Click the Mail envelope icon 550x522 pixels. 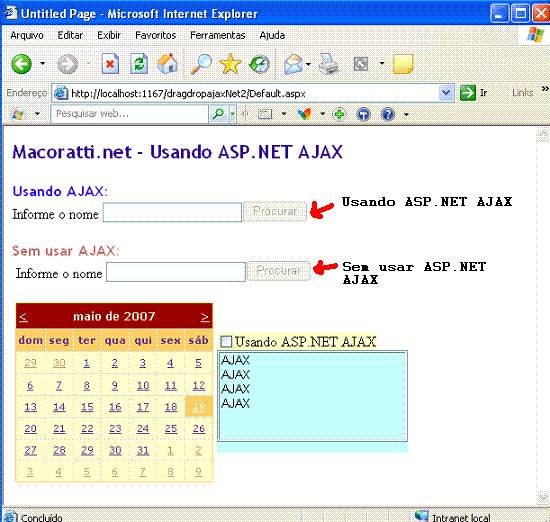[x=294, y=65]
